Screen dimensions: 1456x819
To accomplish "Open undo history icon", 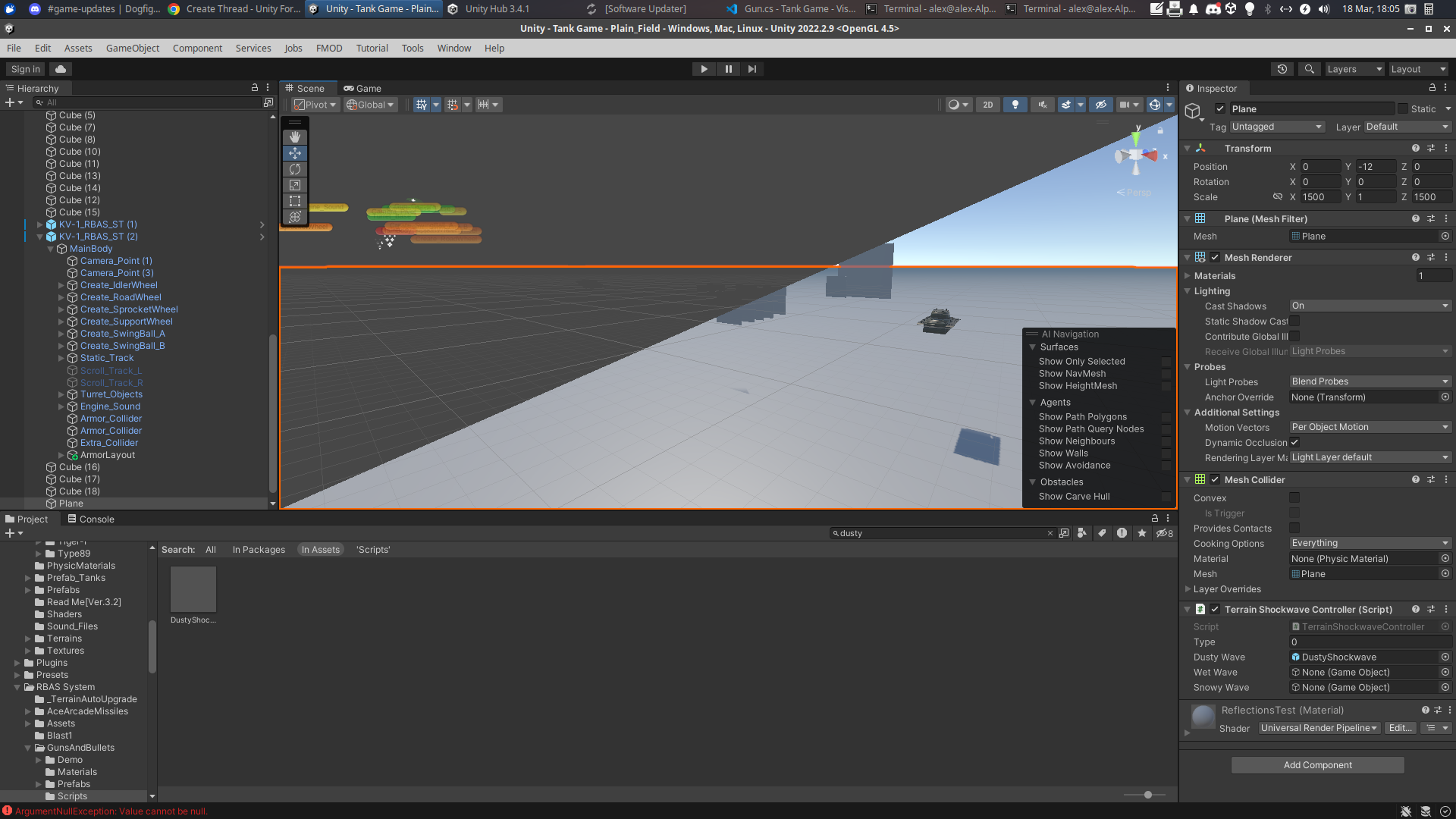I will pos(1282,69).
